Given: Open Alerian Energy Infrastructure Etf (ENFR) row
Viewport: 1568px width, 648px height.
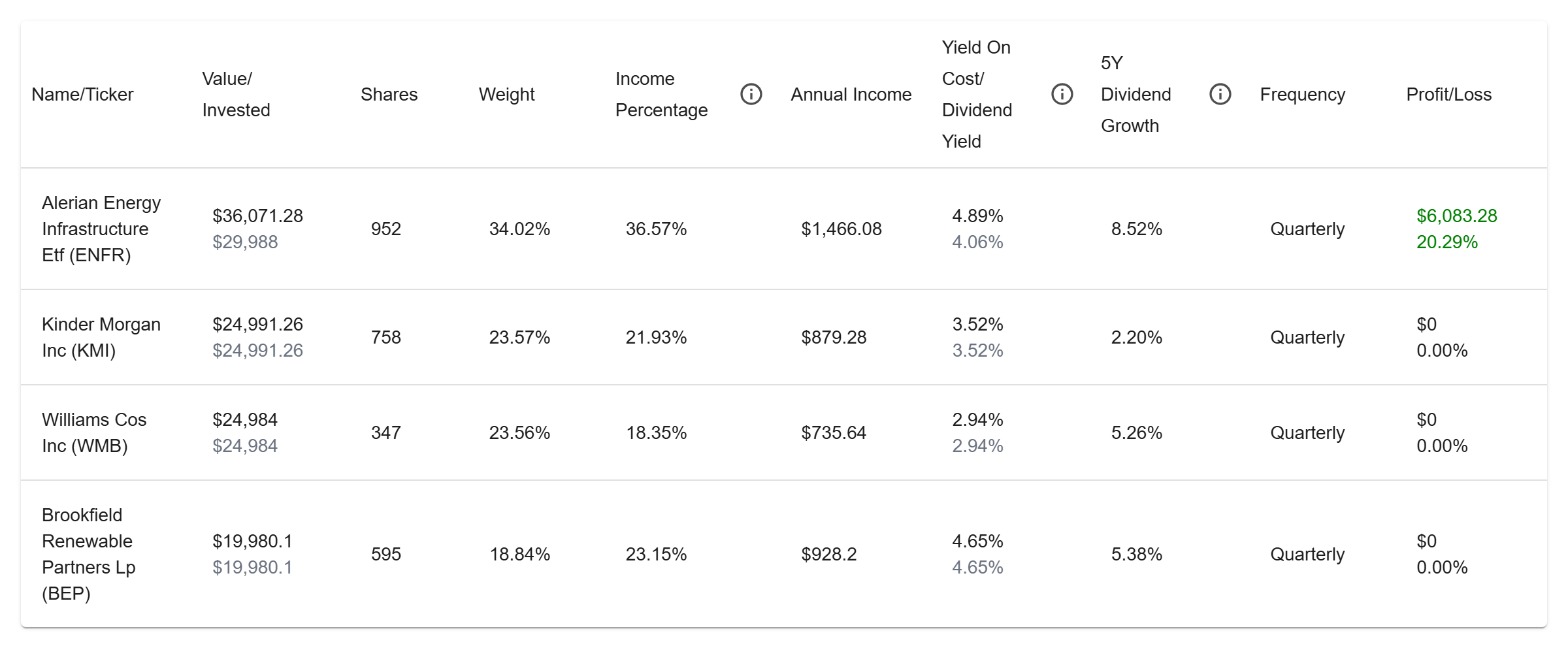Looking at the screenshot, I should [101, 229].
